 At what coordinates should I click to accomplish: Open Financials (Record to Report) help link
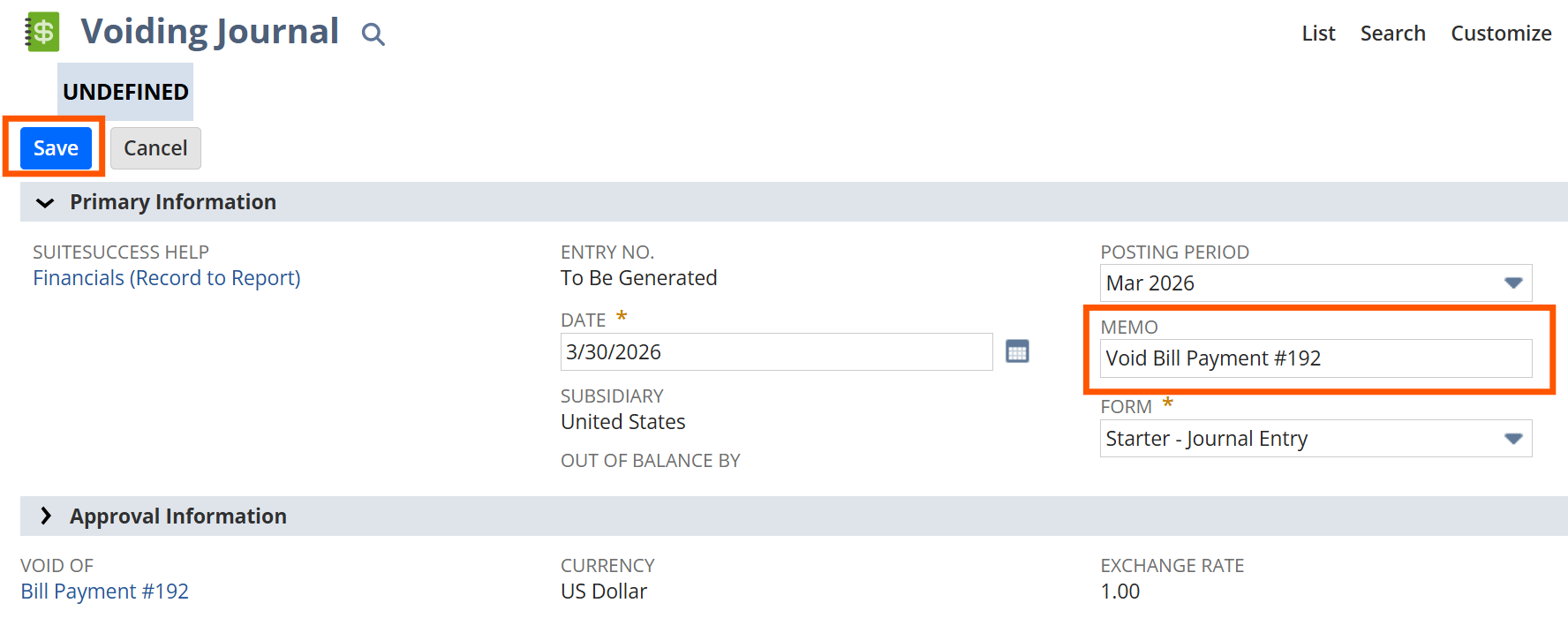[x=167, y=278]
